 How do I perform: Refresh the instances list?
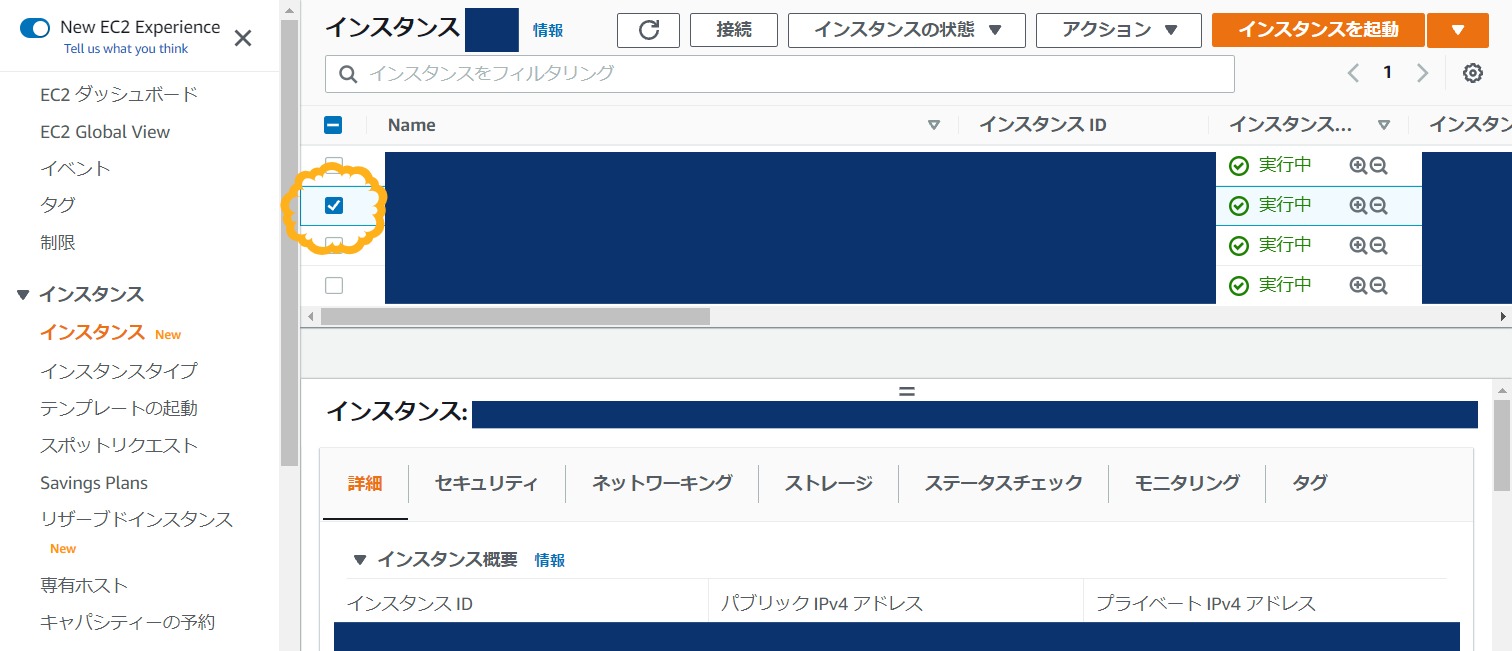647,30
